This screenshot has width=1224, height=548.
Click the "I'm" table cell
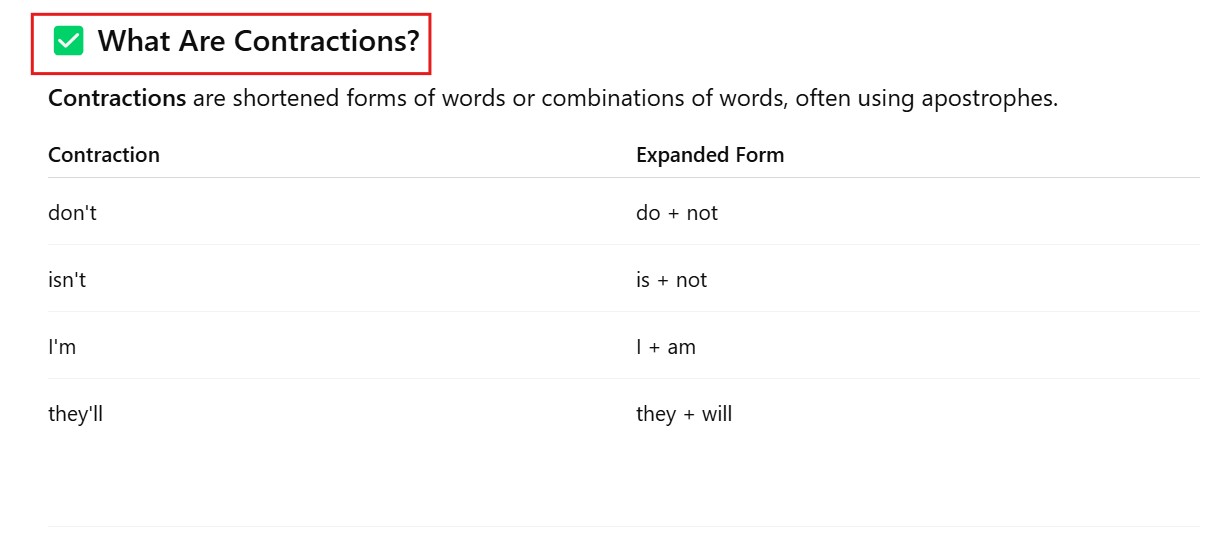tap(62, 347)
